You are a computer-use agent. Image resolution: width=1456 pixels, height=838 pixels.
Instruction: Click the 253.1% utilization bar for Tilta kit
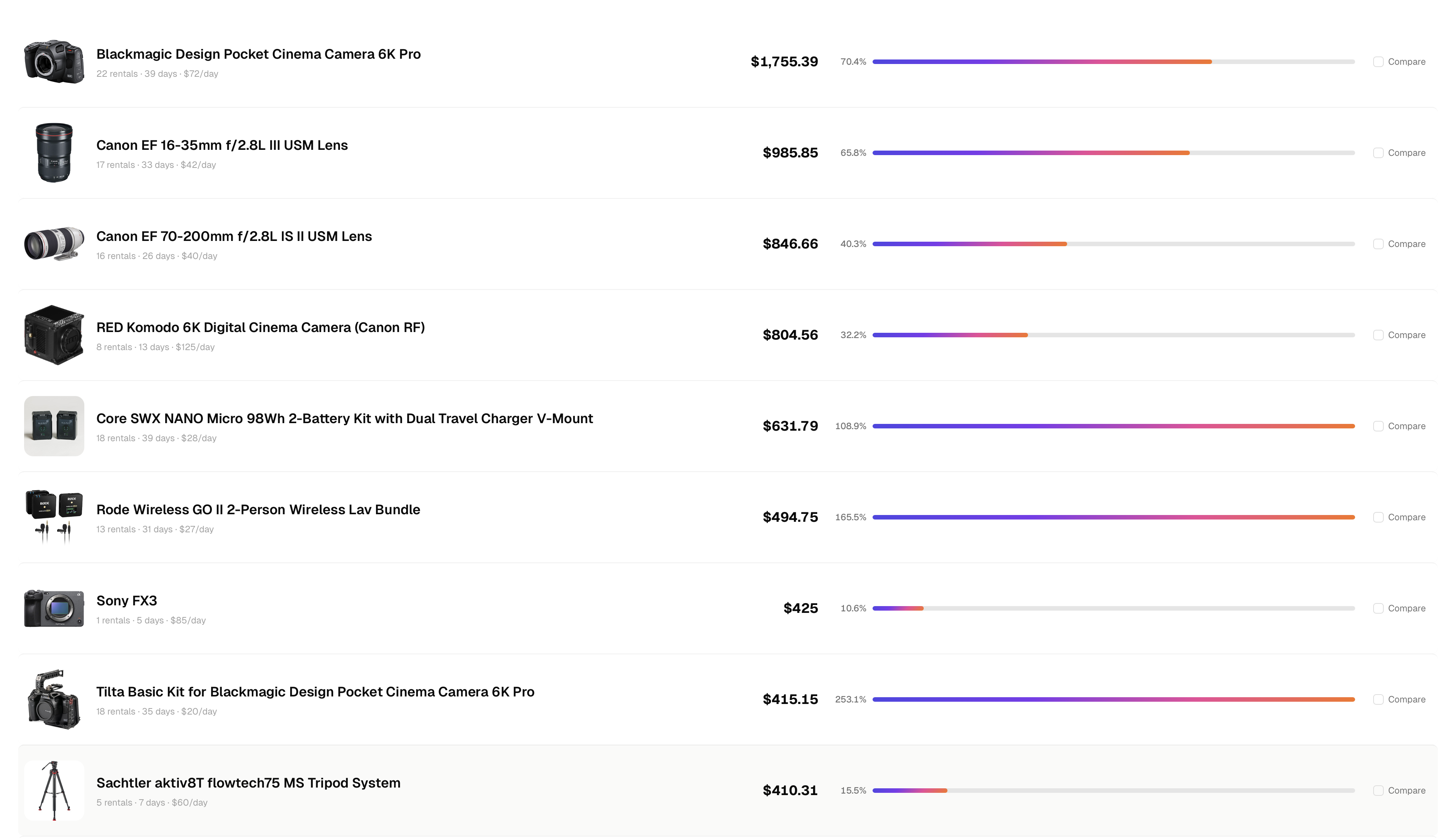click(x=1113, y=699)
